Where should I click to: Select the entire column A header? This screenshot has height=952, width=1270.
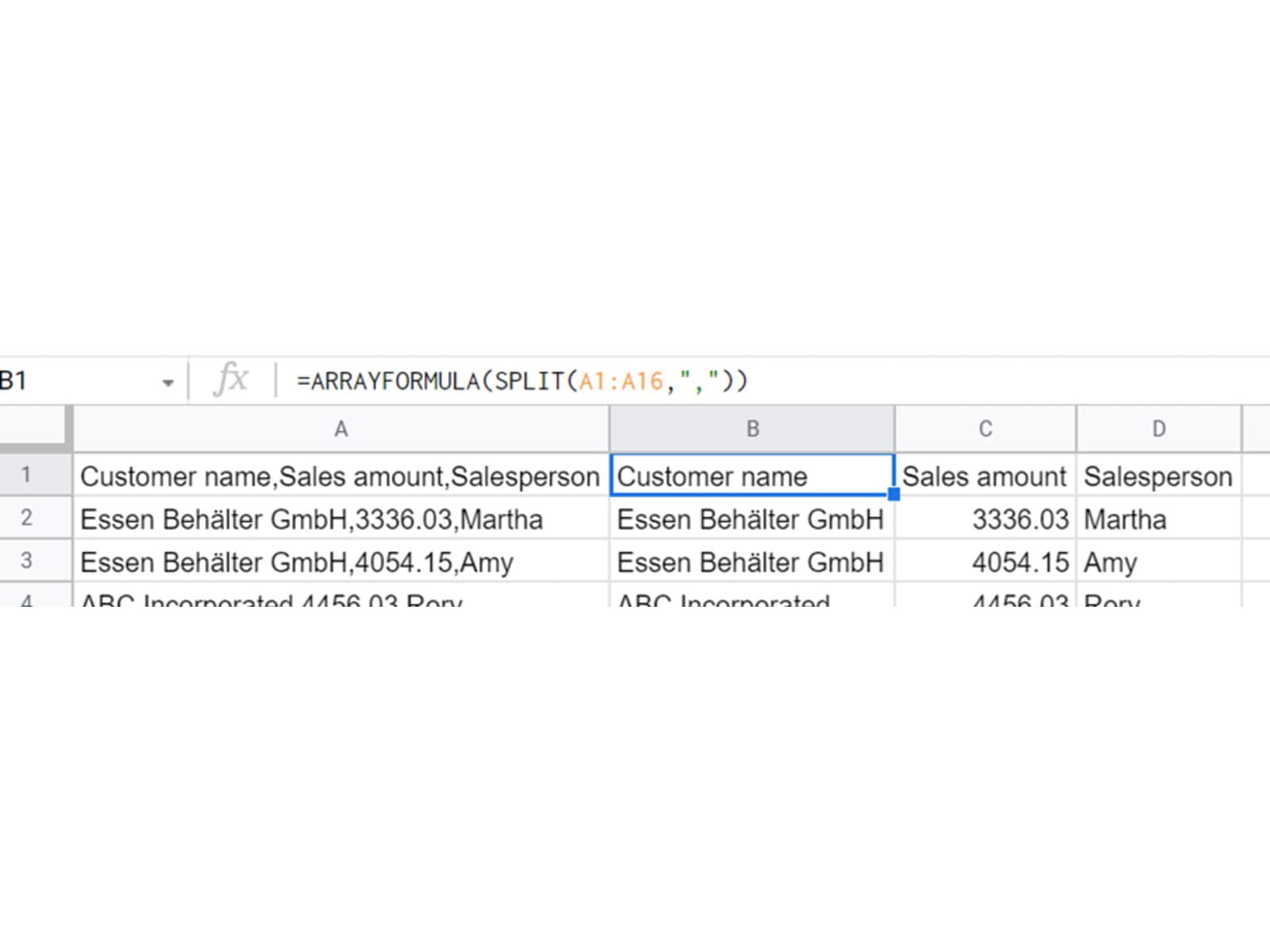pos(341,429)
